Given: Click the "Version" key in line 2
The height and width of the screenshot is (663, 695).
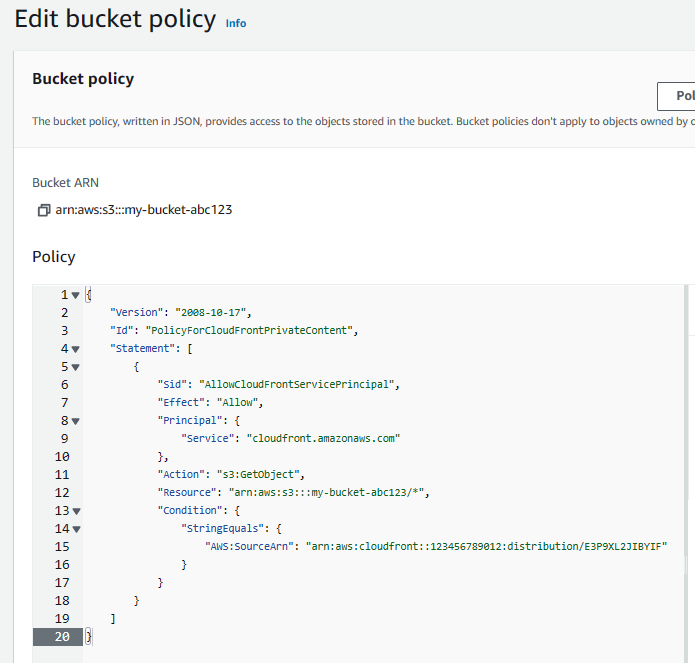Looking at the screenshot, I should (x=137, y=312).
